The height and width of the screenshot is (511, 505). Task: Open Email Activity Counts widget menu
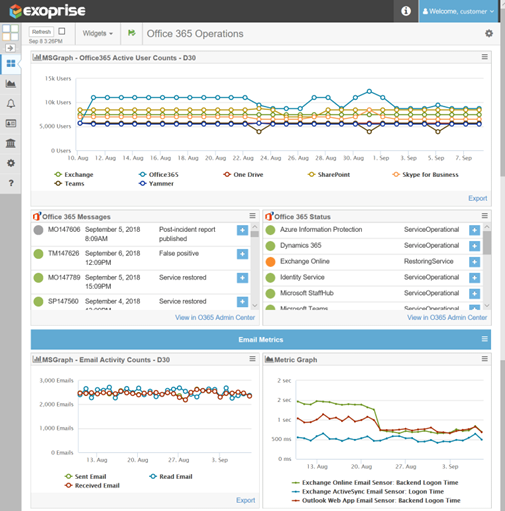pos(252,359)
